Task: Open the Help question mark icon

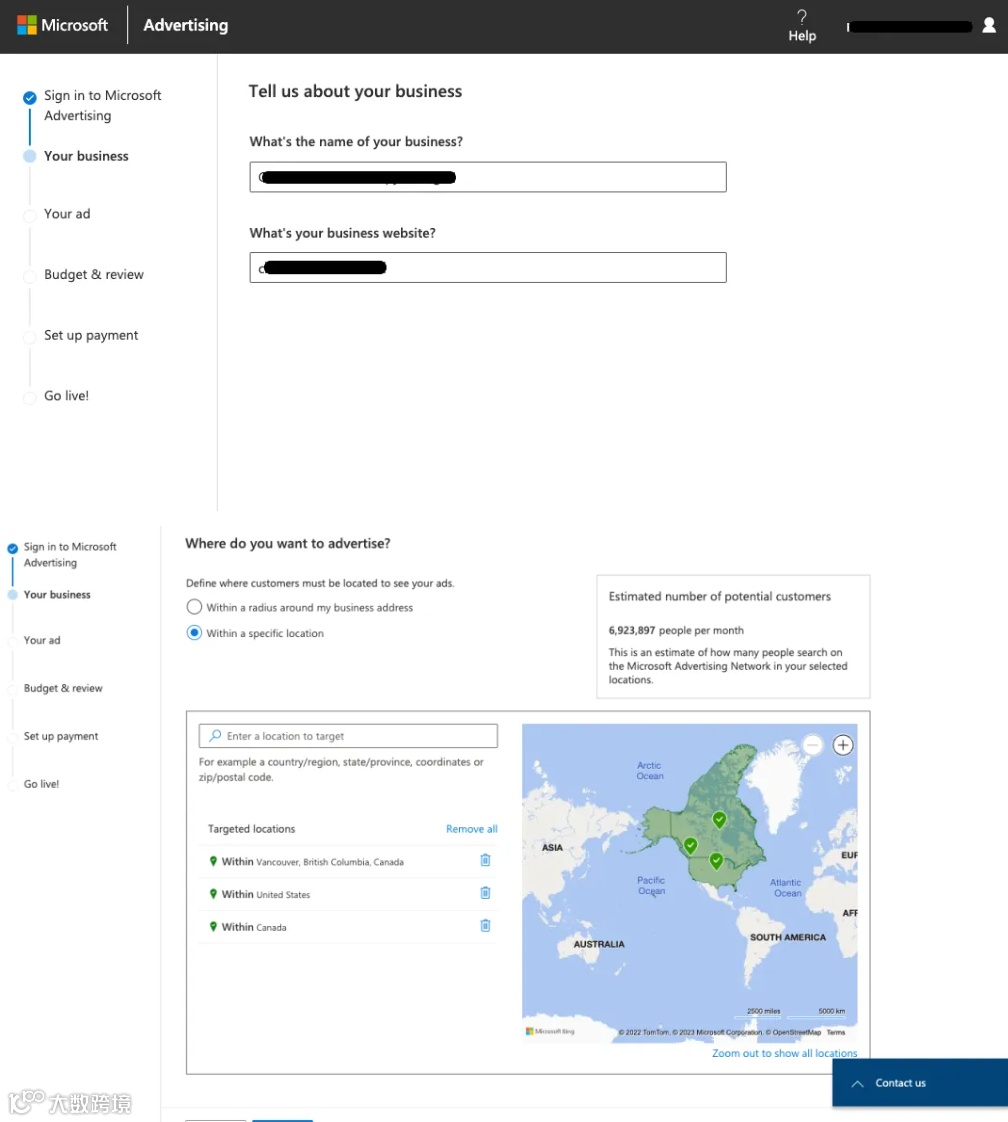Action: coord(802,16)
